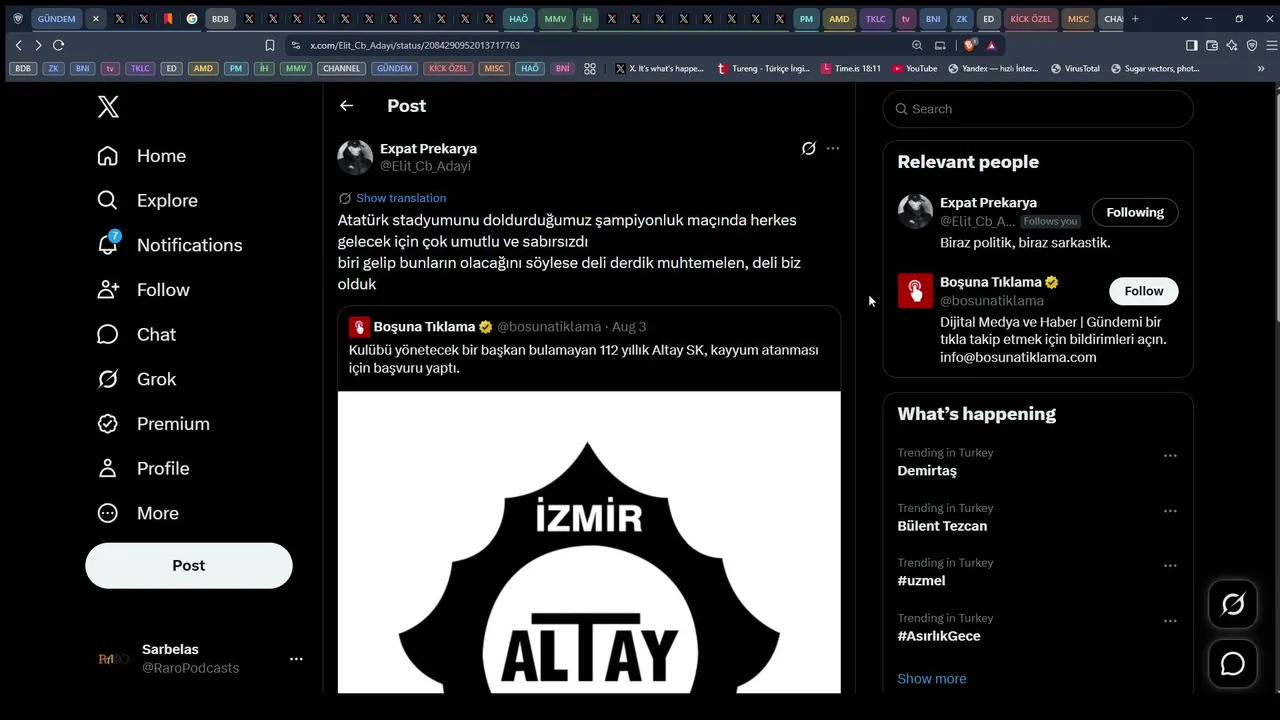This screenshot has height=720, width=1280.
Task: Click the Notifications bell icon
Action: tap(108, 244)
